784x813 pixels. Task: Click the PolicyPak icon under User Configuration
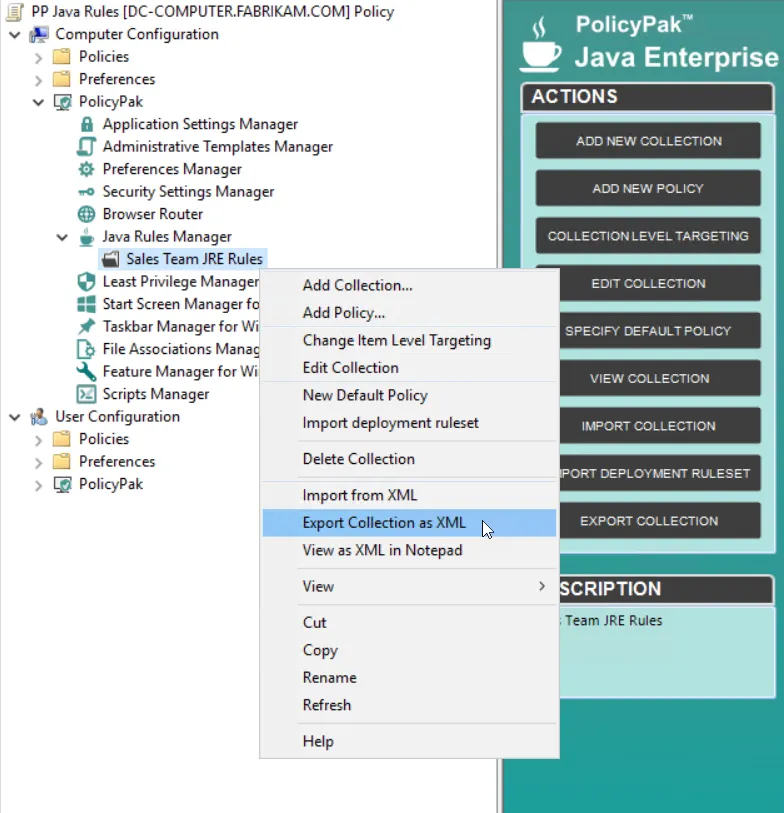click(x=63, y=485)
